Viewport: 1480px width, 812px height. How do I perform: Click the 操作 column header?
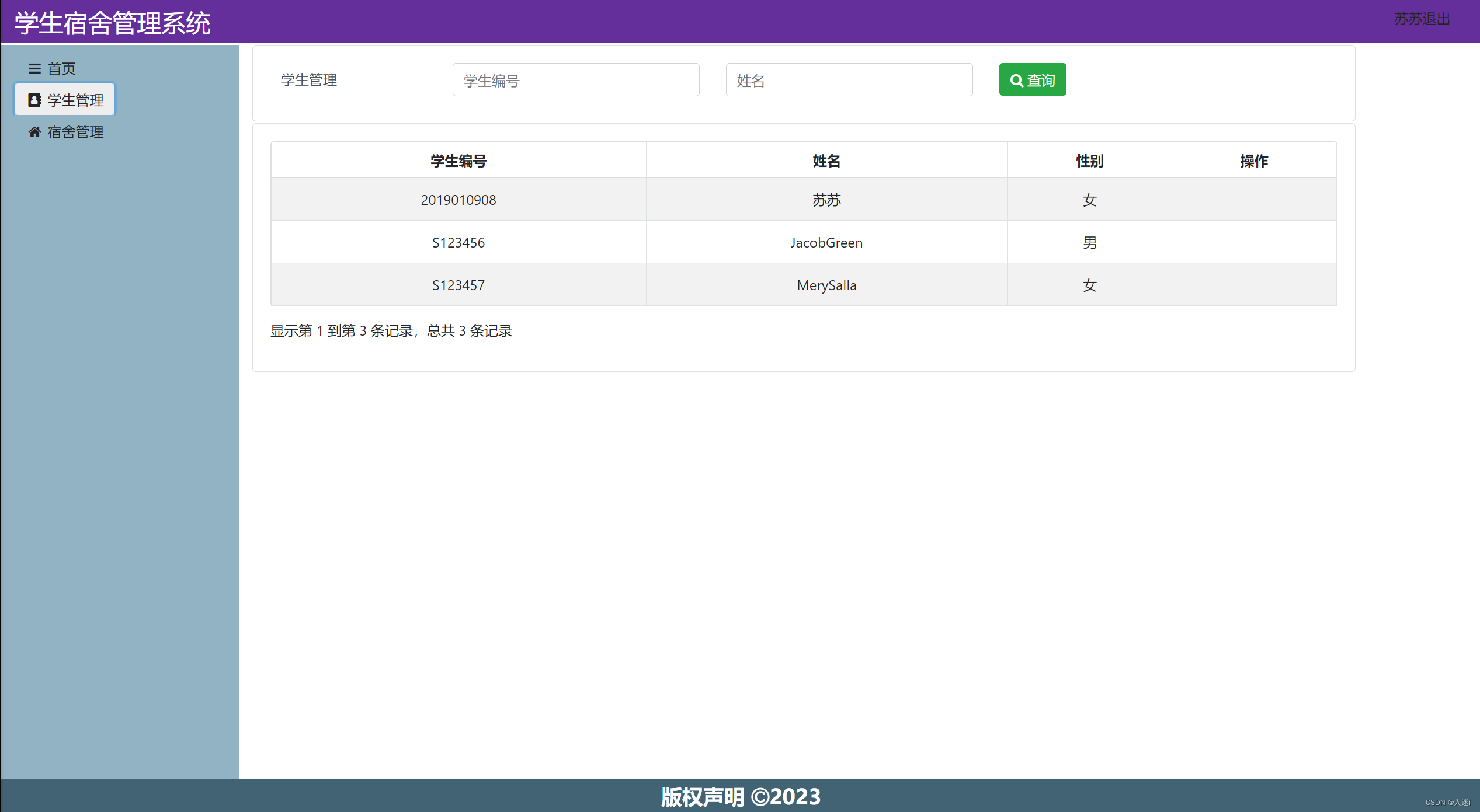coord(1254,161)
